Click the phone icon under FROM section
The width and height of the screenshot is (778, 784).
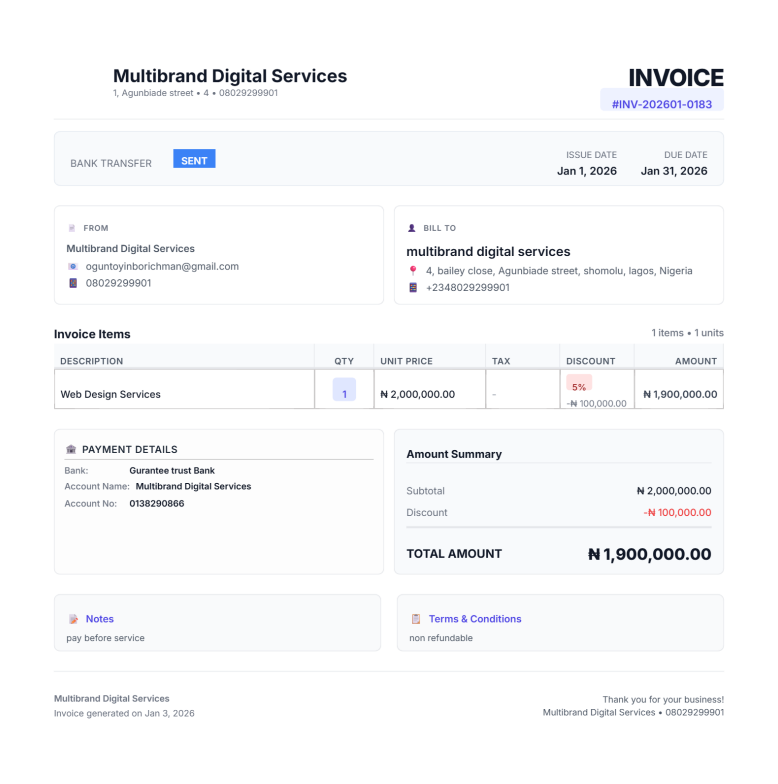coord(72,284)
